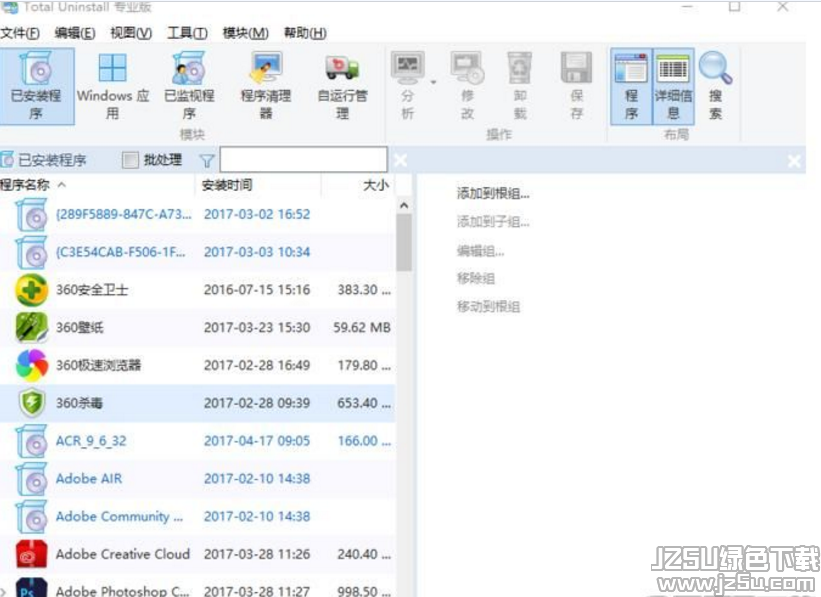Viewport: 821px width, 597px height.
Task: Toggle the 程序 layout button
Action: pyautogui.click(x=631, y=86)
